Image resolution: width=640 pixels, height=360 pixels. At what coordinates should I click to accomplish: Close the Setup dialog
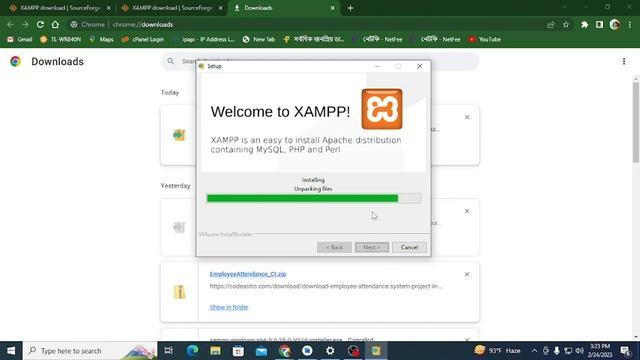[420, 66]
